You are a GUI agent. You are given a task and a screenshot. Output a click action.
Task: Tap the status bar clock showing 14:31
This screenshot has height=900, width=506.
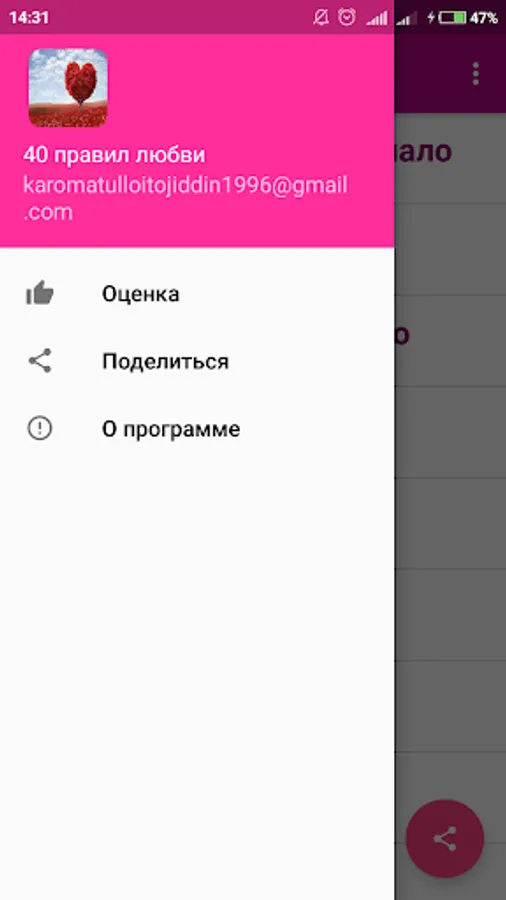click(29, 18)
